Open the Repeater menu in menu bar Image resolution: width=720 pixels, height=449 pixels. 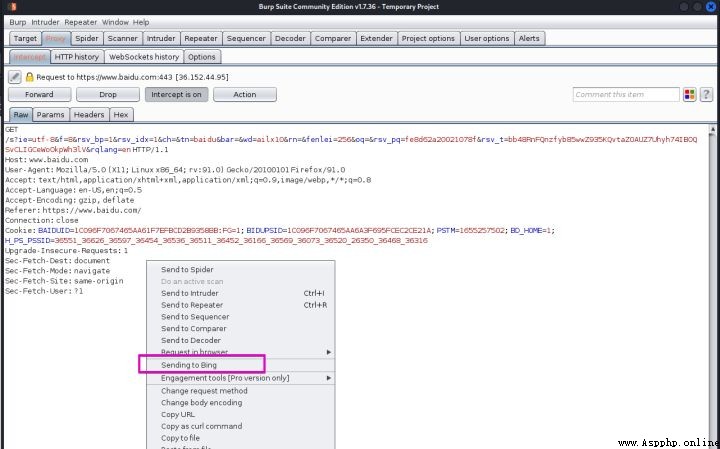coord(80,22)
